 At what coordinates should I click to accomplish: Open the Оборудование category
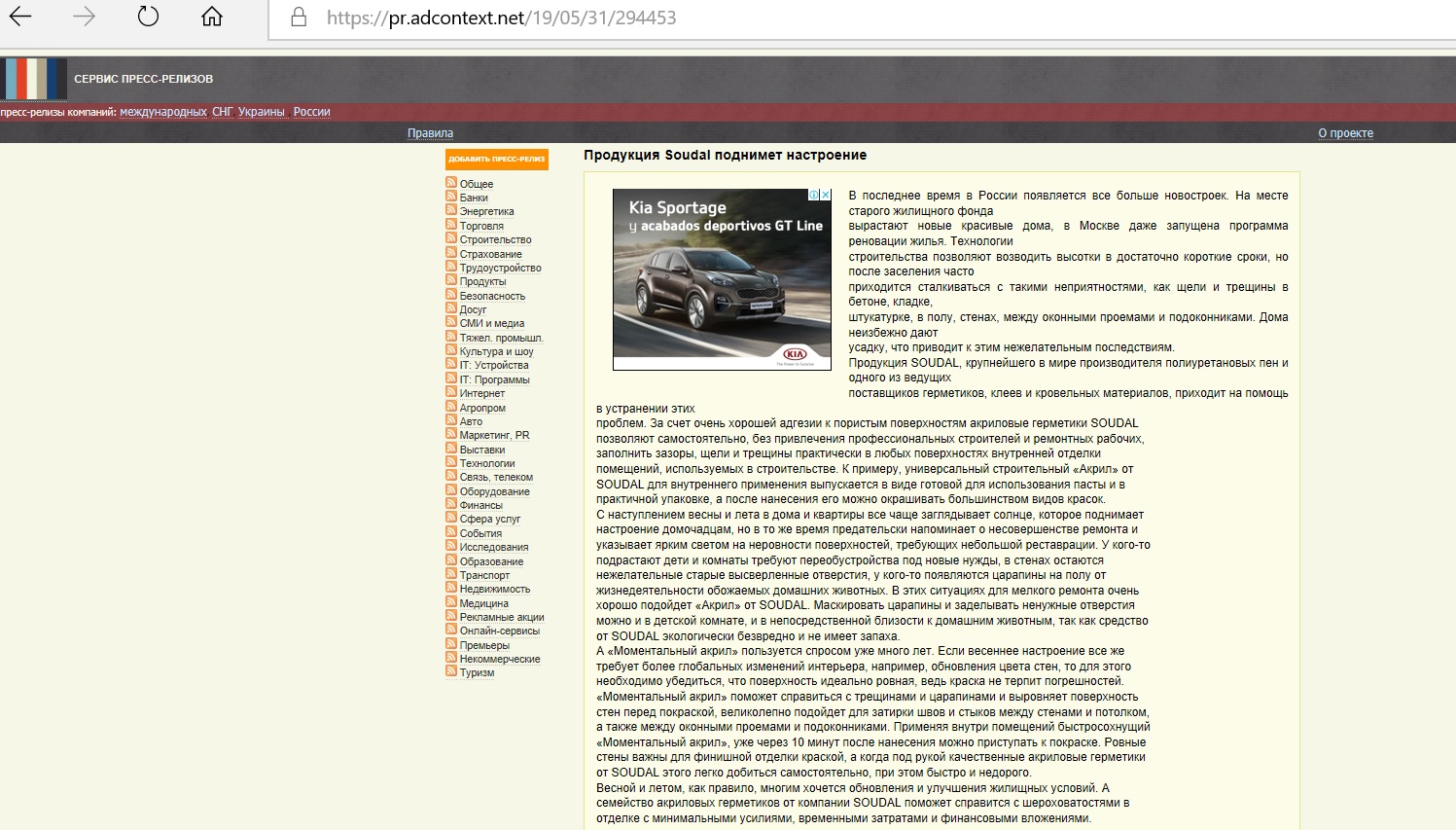point(495,492)
